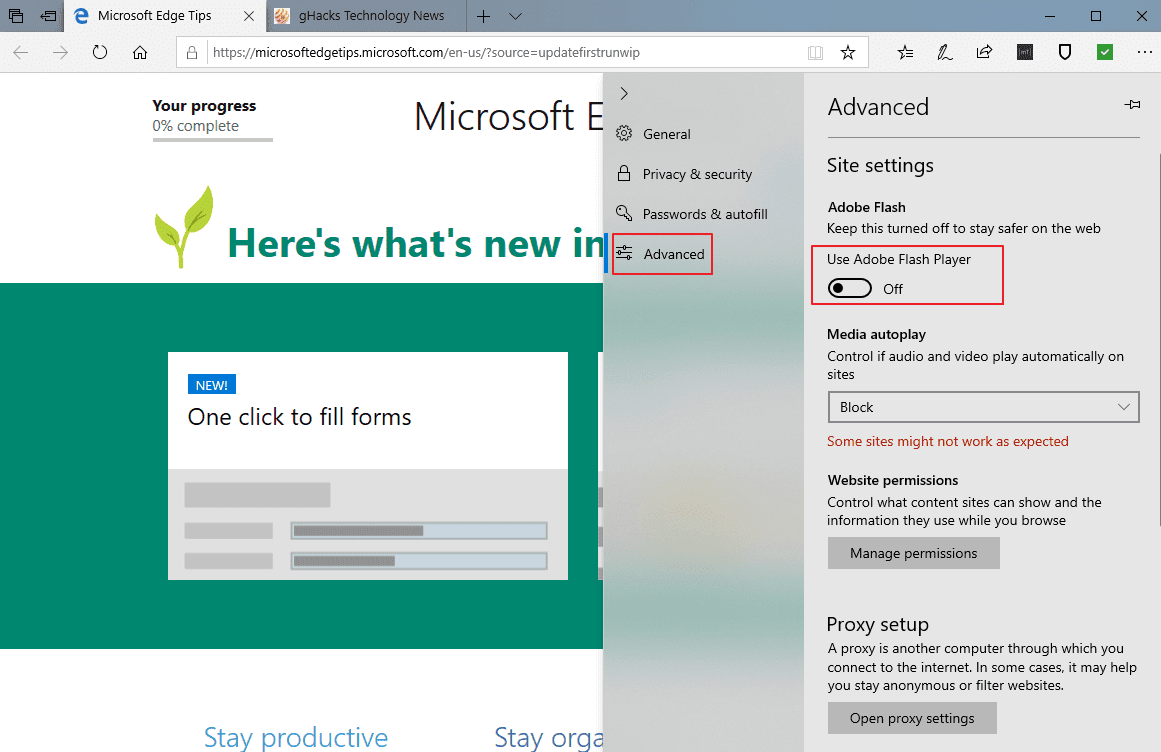Go forward with the forward arrow

[61, 53]
